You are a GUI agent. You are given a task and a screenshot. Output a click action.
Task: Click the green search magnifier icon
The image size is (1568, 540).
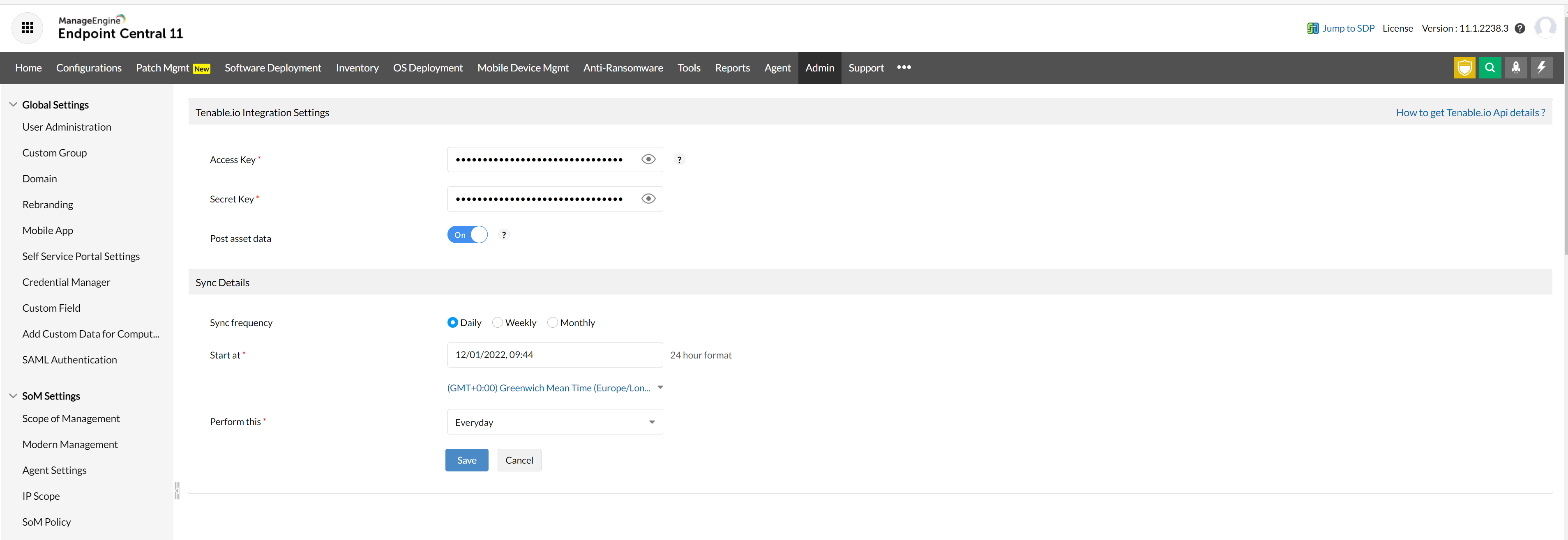[x=1490, y=67]
